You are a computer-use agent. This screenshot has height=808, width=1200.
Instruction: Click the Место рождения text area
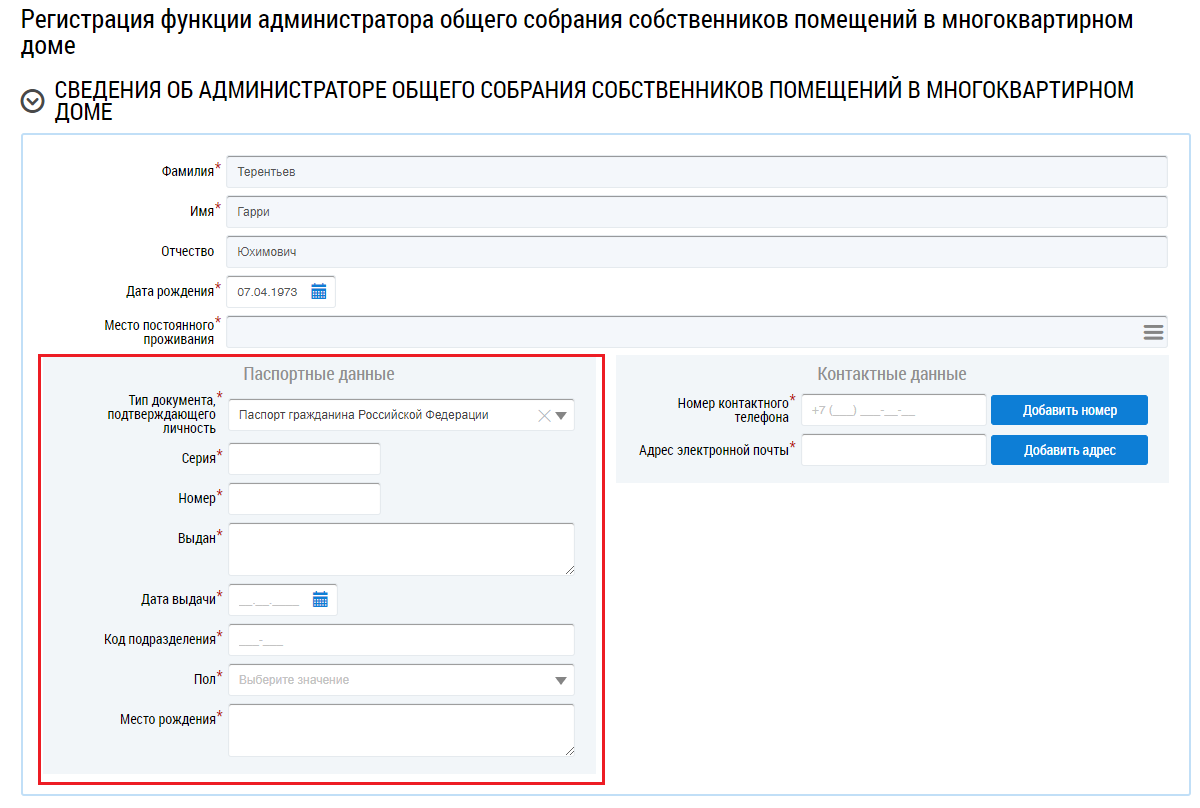click(x=401, y=730)
